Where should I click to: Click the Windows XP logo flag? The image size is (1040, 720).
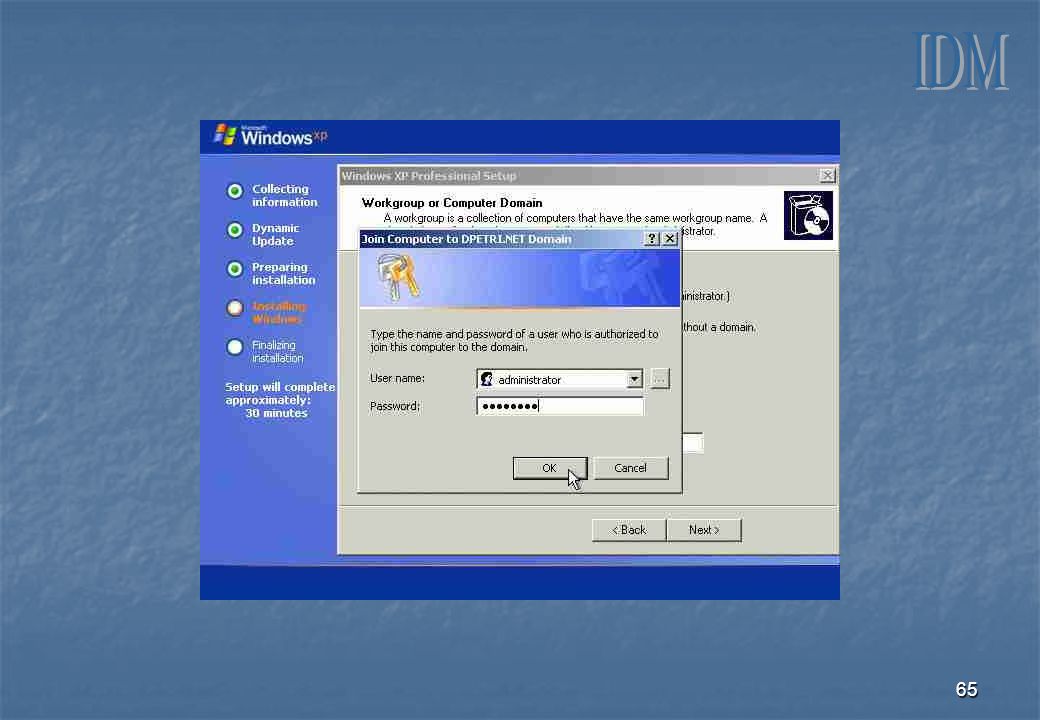click(225, 135)
